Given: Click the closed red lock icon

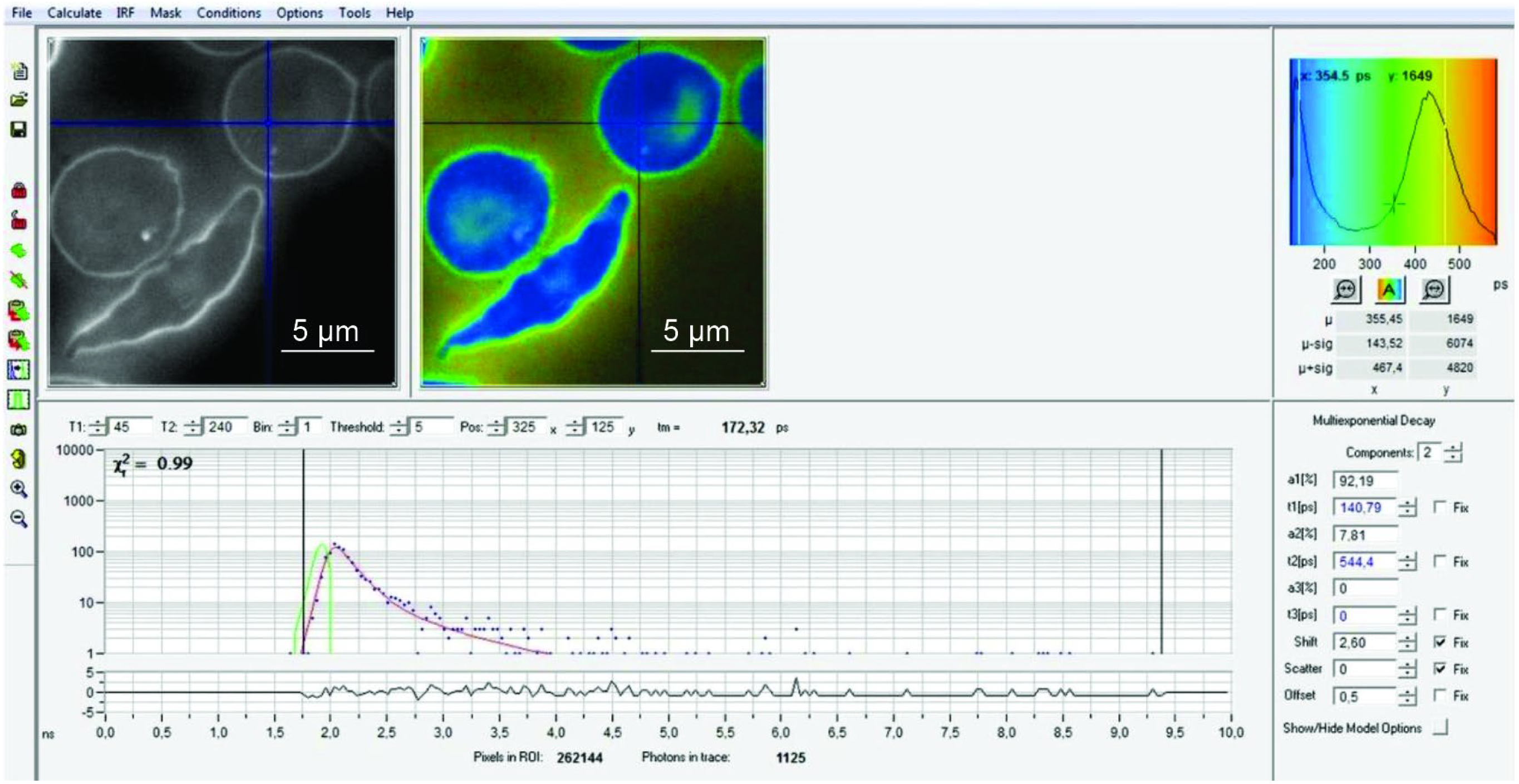Looking at the screenshot, I should click(x=19, y=191).
